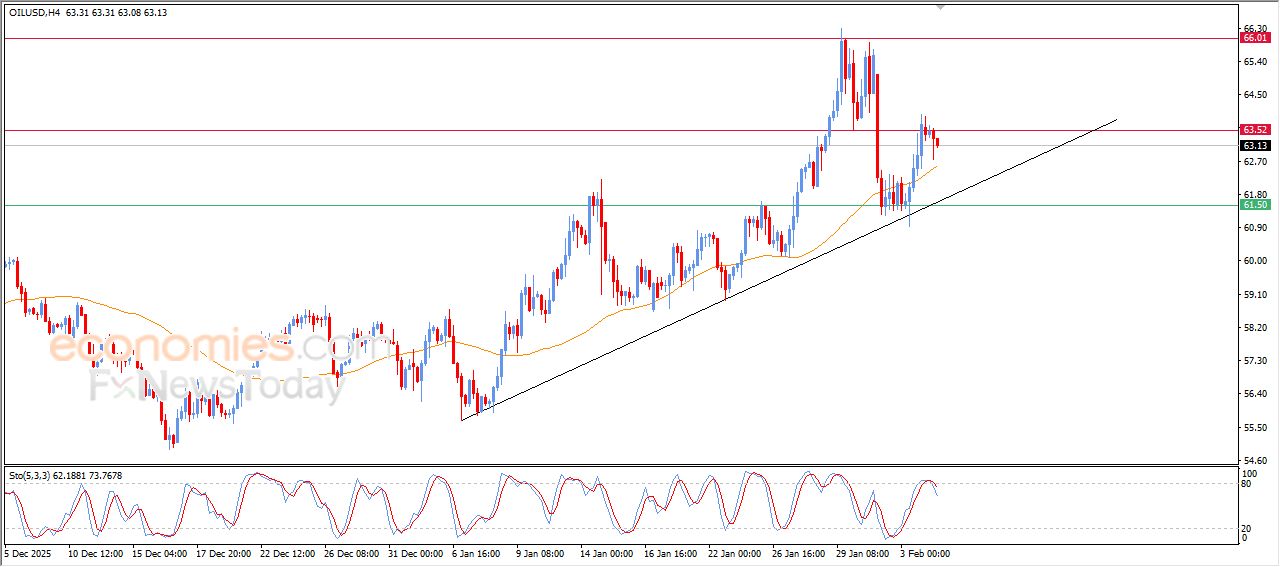
Task: Click the 60.00 price axis label
Action: coord(1256,261)
